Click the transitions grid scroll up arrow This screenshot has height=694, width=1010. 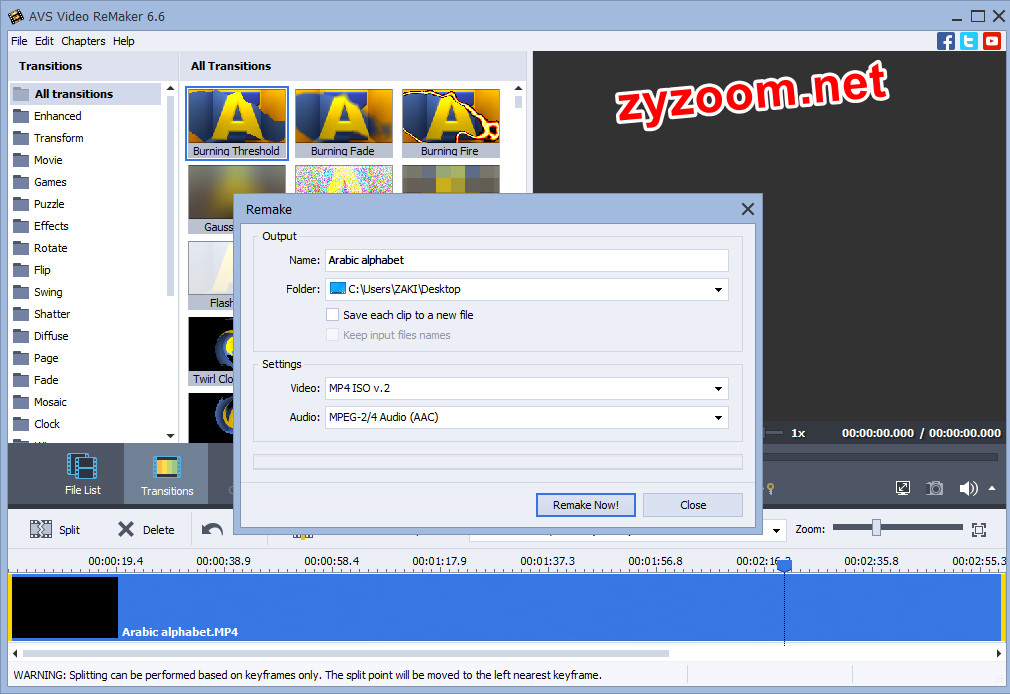tap(518, 88)
